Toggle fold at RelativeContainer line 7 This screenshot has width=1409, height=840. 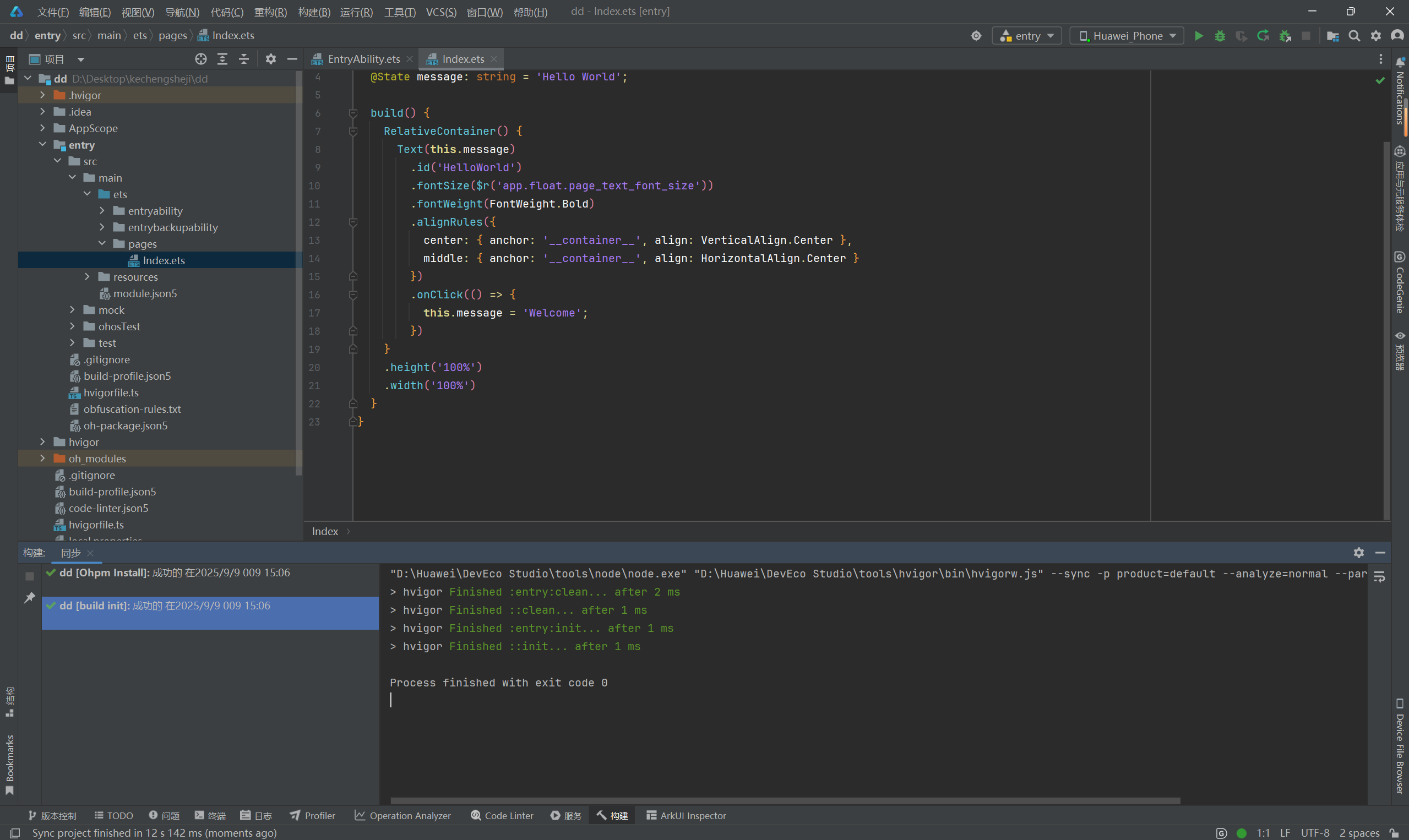pos(353,132)
